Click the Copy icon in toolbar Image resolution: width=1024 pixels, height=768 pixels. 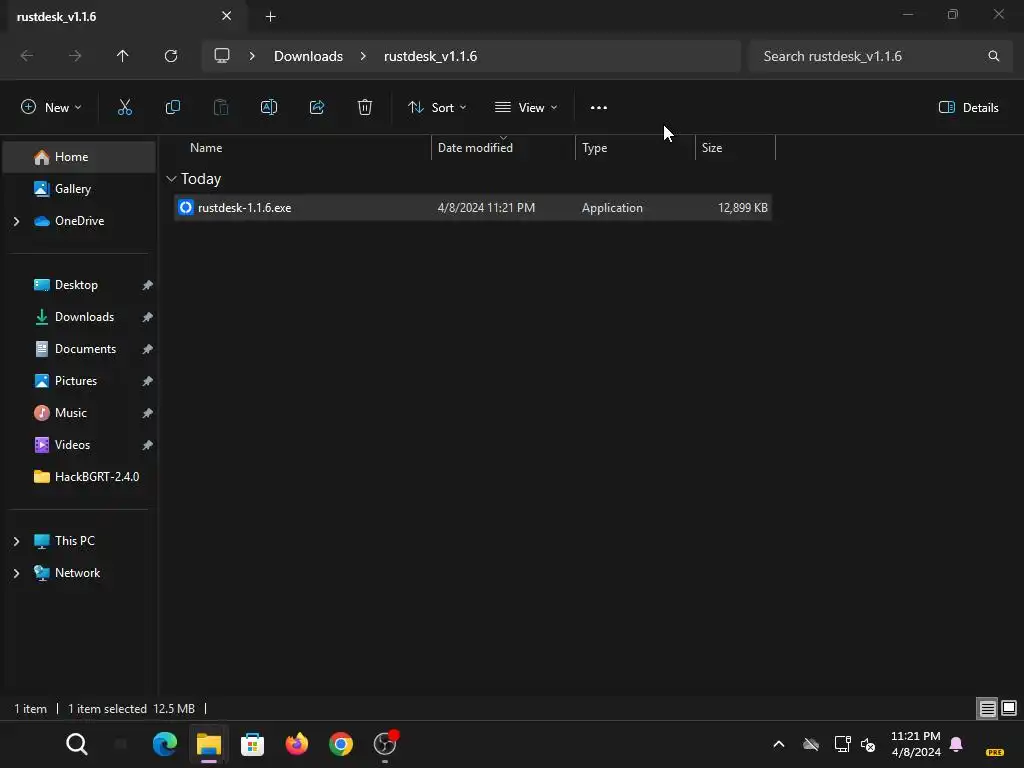point(172,108)
